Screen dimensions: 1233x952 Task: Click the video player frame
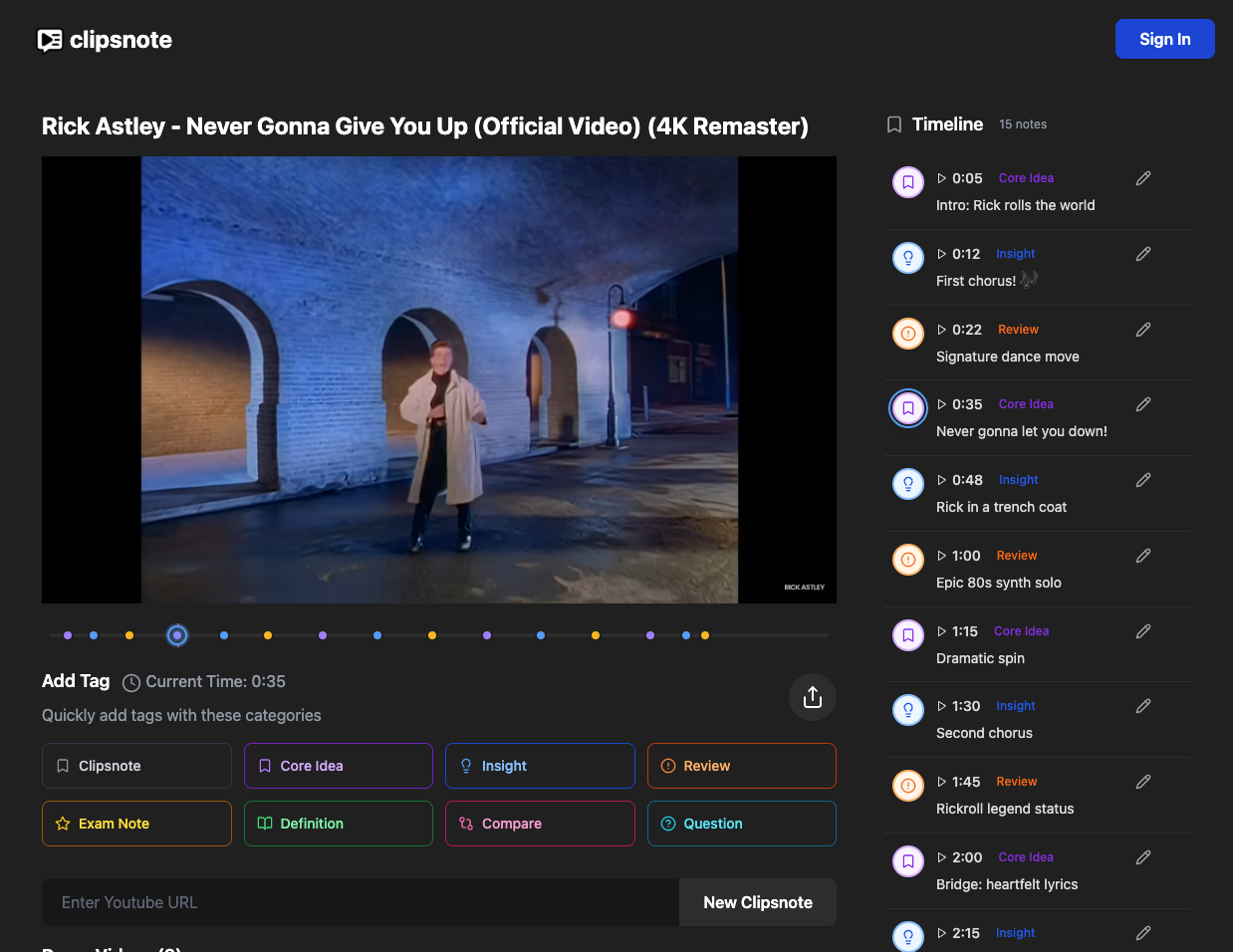tap(439, 379)
